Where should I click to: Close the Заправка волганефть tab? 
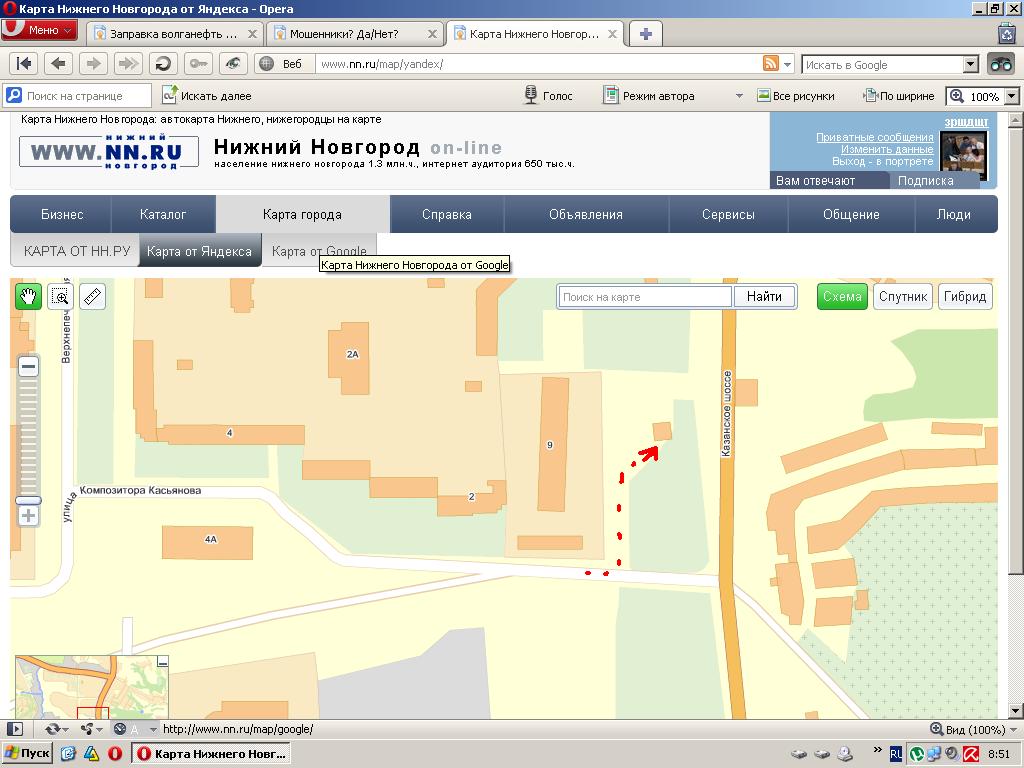253,34
